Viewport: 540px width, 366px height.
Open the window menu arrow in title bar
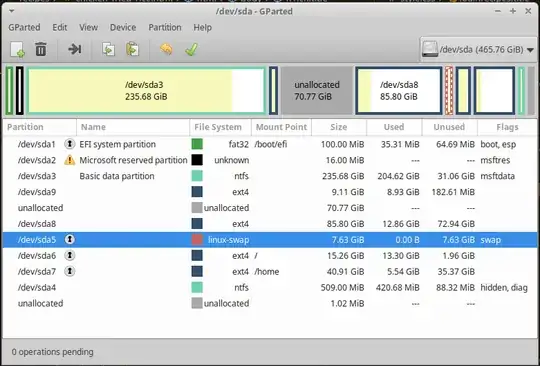[x=11, y=11]
